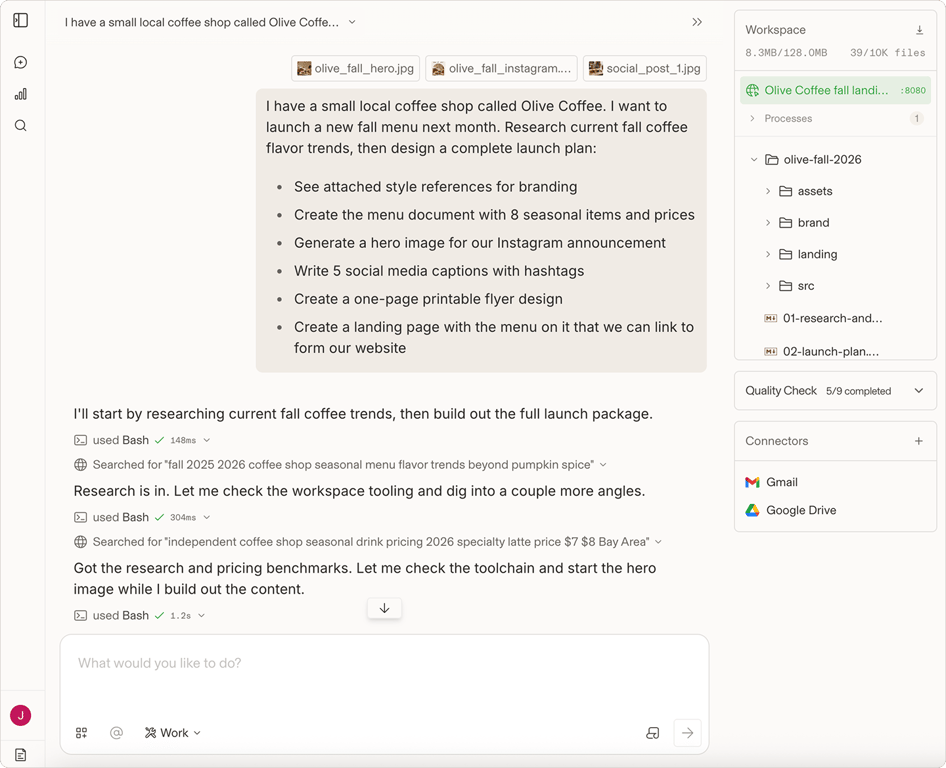
Task: Click the 39/10K files counter
Action: pyautogui.click(x=887, y=53)
